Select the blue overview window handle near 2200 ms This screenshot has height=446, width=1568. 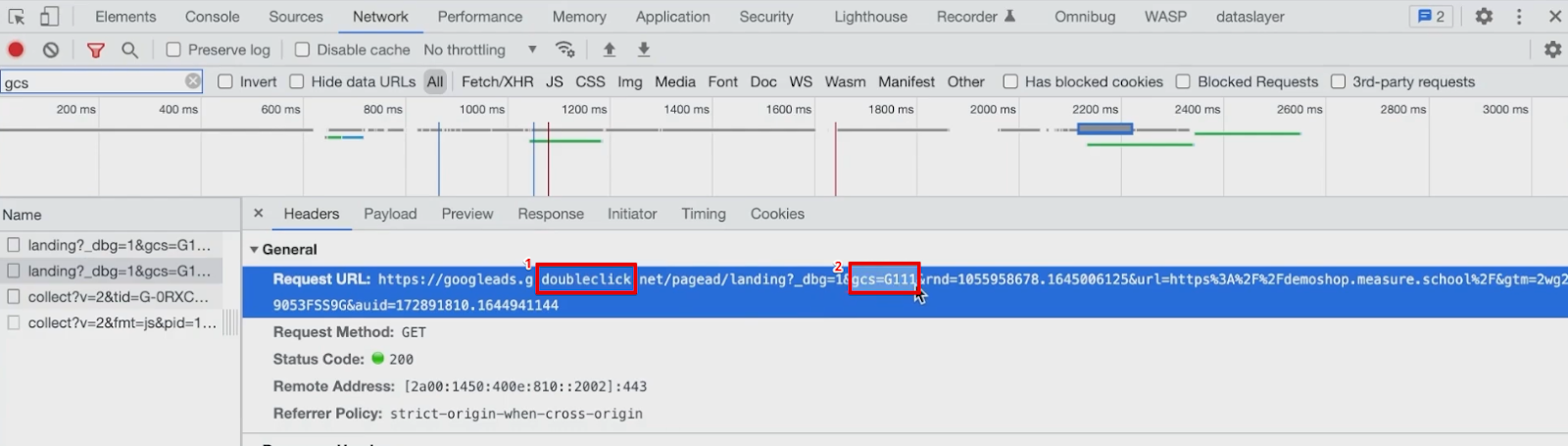point(1105,128)
